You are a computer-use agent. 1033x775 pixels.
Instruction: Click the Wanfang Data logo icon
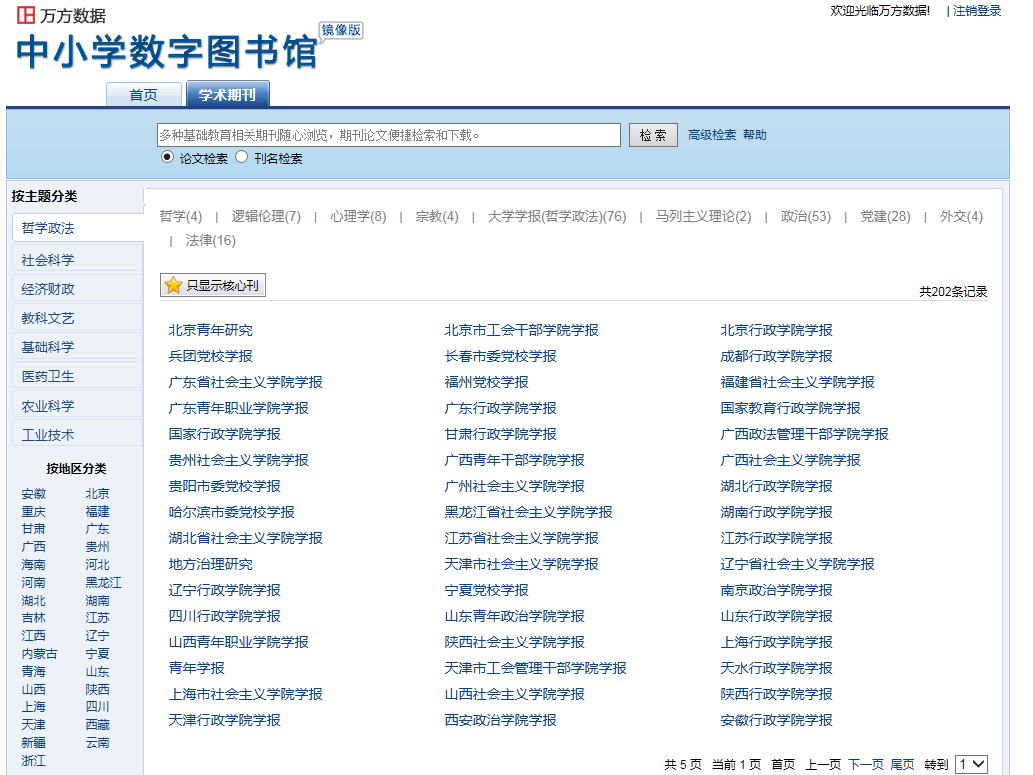pyautogui.click(x=26, y=15)
